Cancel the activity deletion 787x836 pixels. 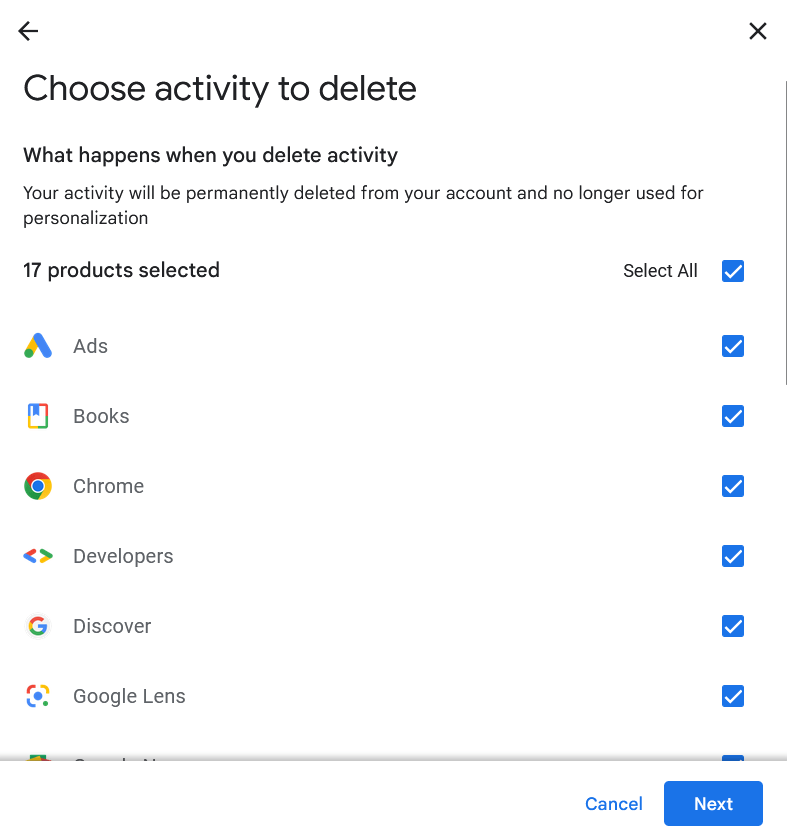pyautogui.click(x=613, y=804)
